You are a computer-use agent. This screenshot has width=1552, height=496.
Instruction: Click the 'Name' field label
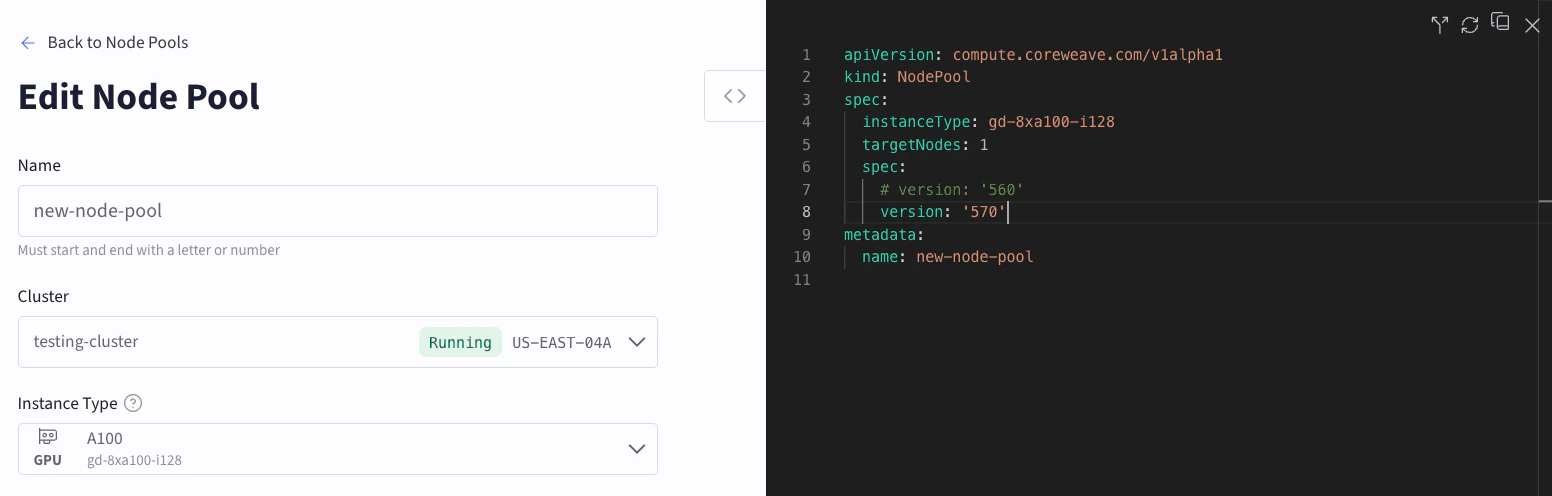[39, 166]
